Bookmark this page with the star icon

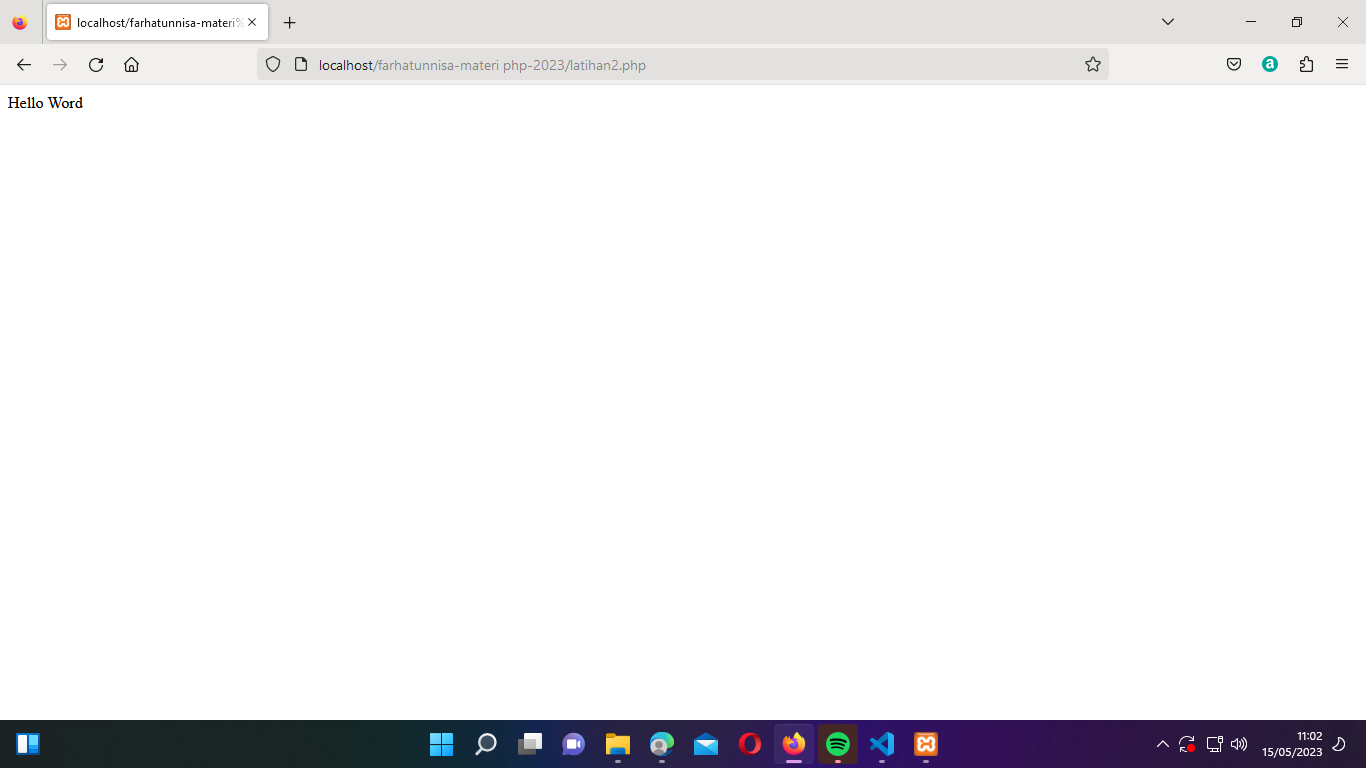click(x=1093, y=64)
